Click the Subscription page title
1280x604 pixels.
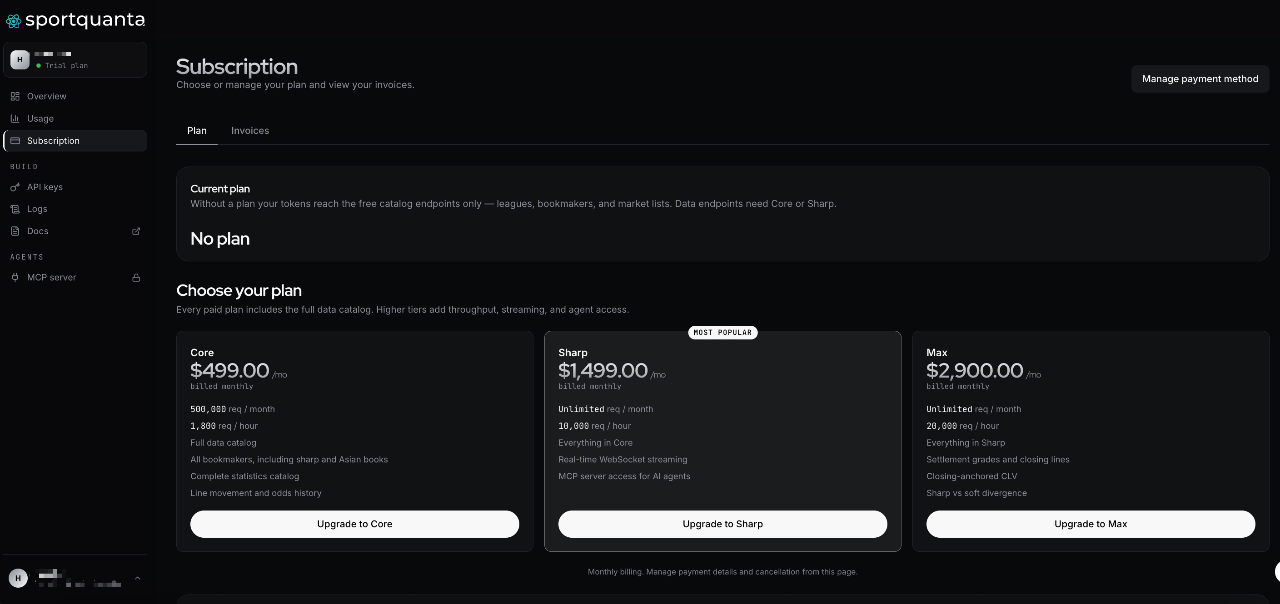click(x=237, y=66)
